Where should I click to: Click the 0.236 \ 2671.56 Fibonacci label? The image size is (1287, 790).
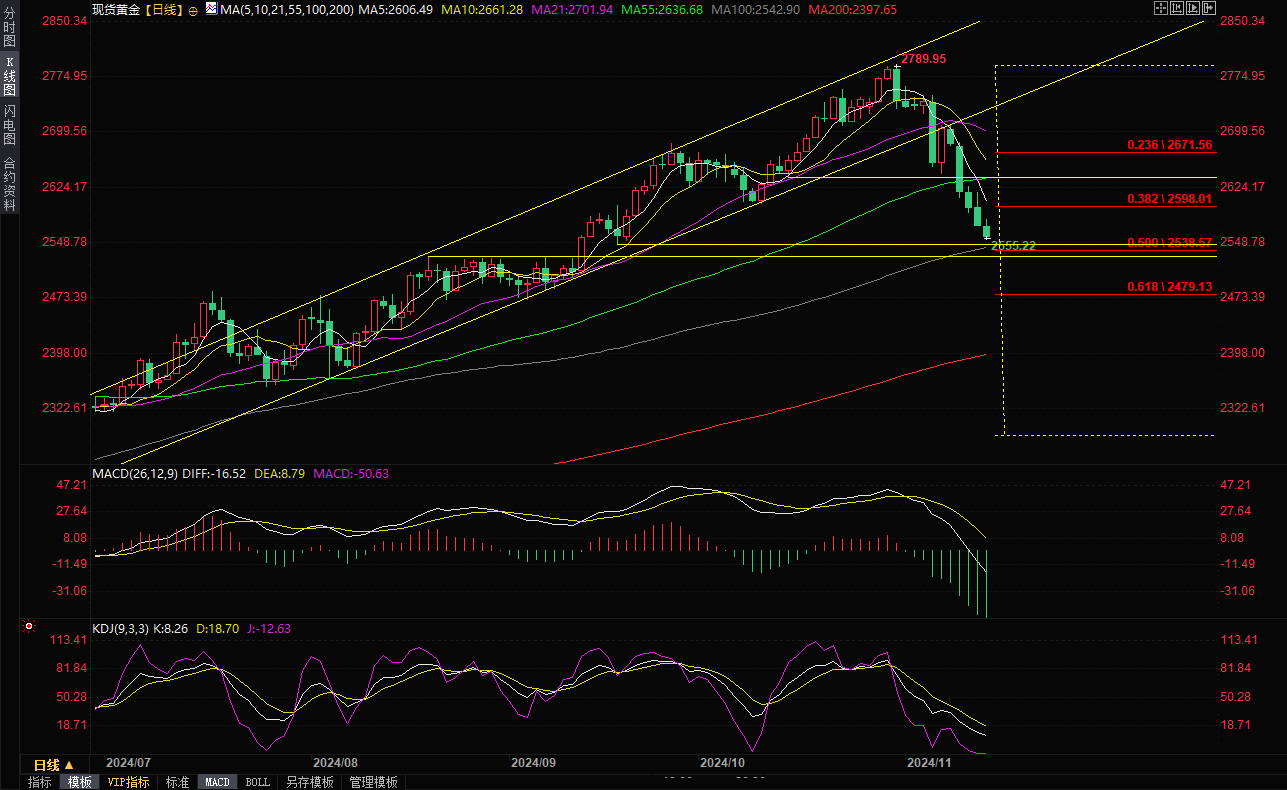pos(1169,145)
